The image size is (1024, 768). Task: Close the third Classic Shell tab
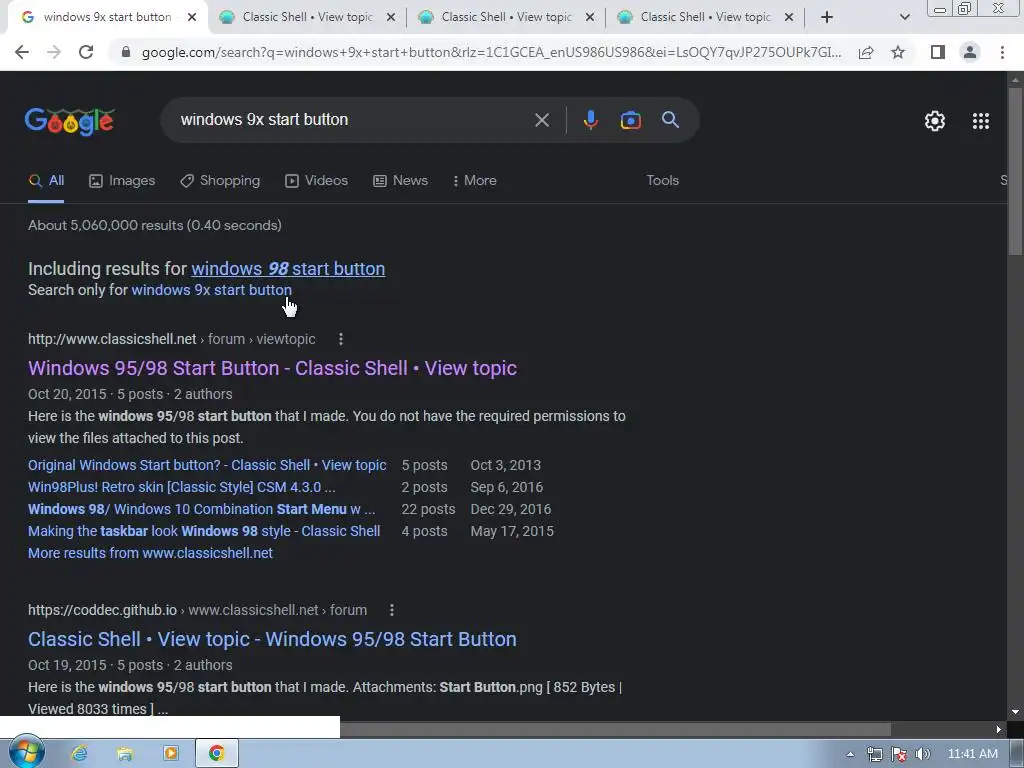789,17
